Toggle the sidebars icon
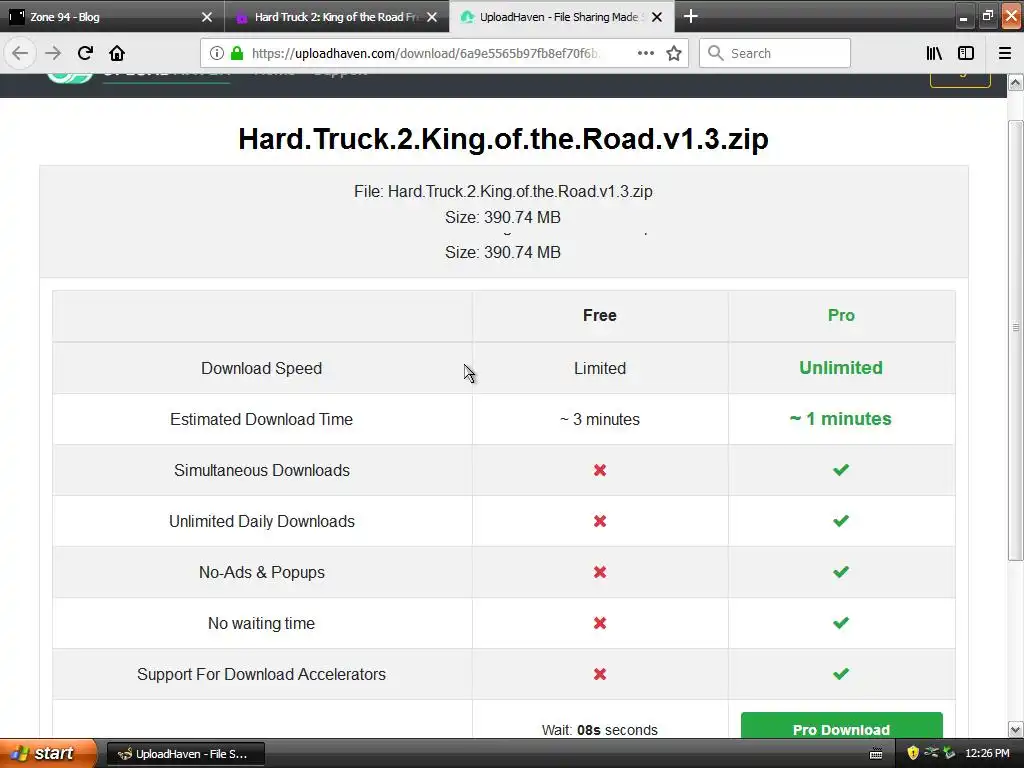 pyautogui.click(x=966, y=53)
